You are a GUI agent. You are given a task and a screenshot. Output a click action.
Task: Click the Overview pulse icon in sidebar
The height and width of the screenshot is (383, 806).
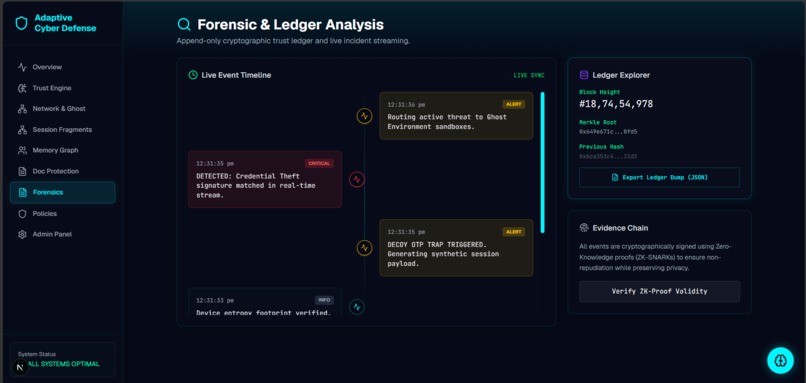pyautogui.click(x=22, y=67)
